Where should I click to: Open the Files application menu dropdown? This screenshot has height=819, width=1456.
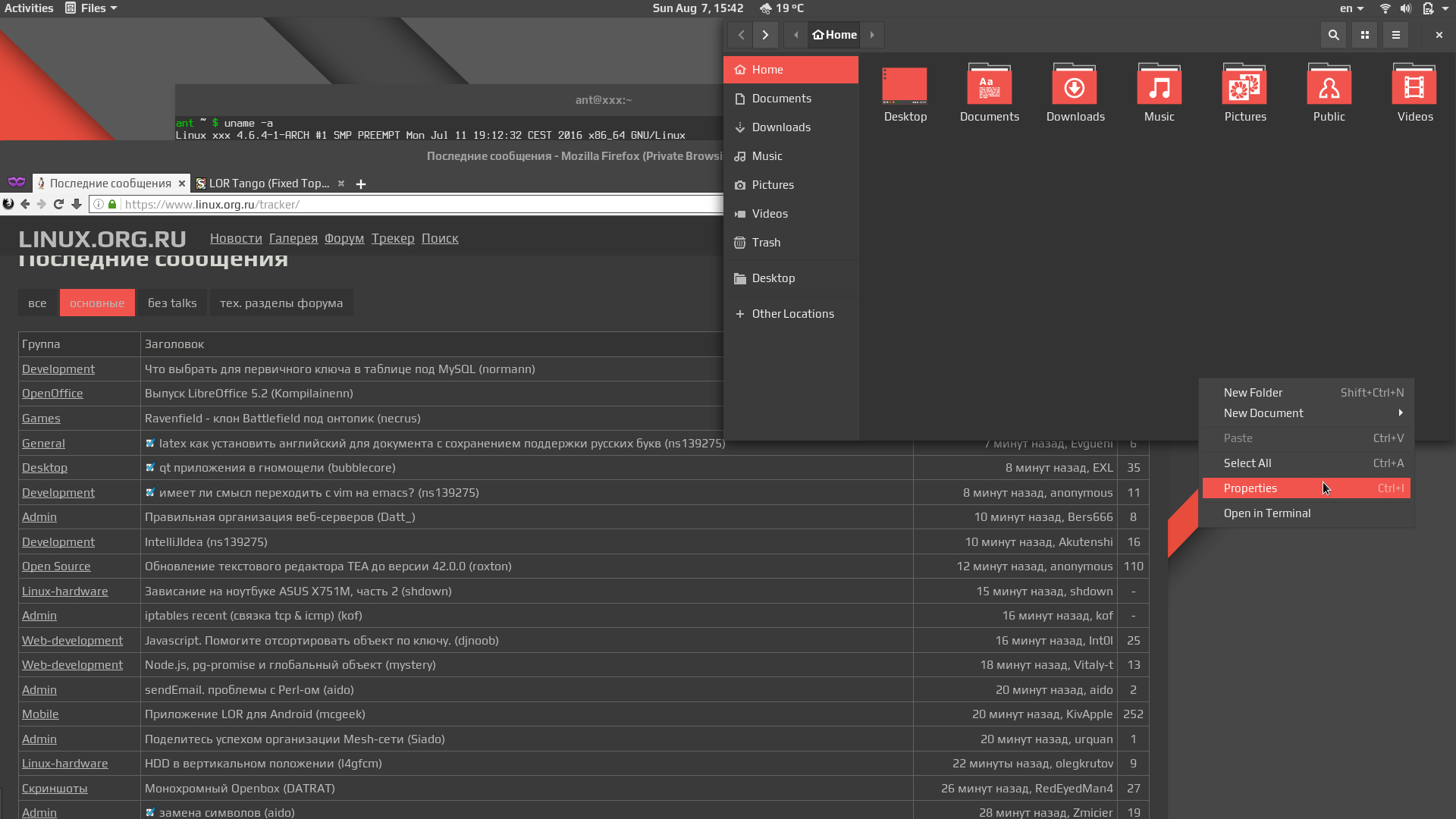(91, 8)
